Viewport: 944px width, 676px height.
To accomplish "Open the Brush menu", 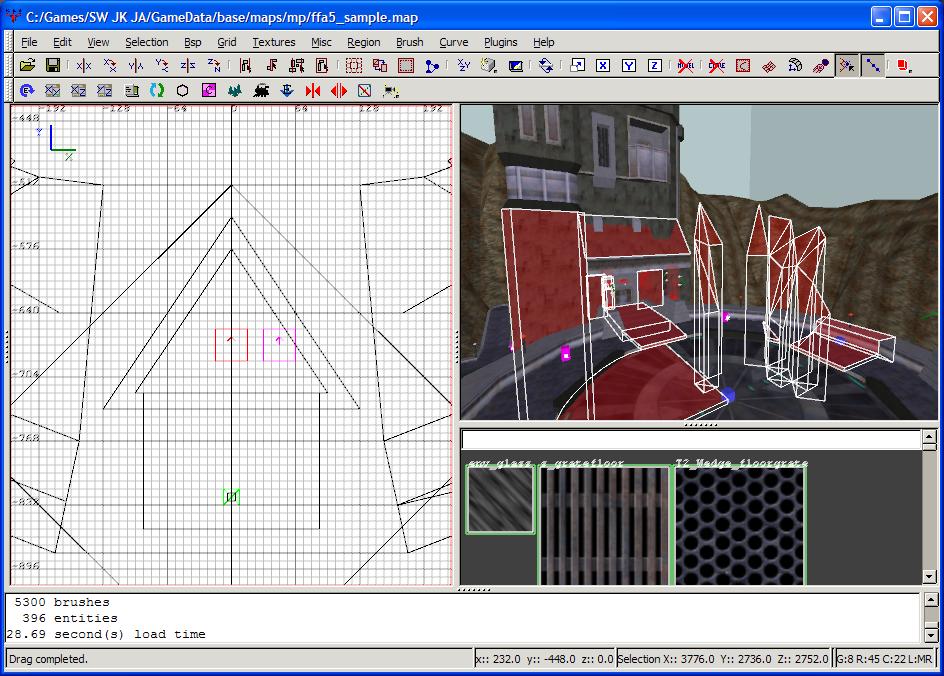I will pyautogui.click(x=410, y=42).
